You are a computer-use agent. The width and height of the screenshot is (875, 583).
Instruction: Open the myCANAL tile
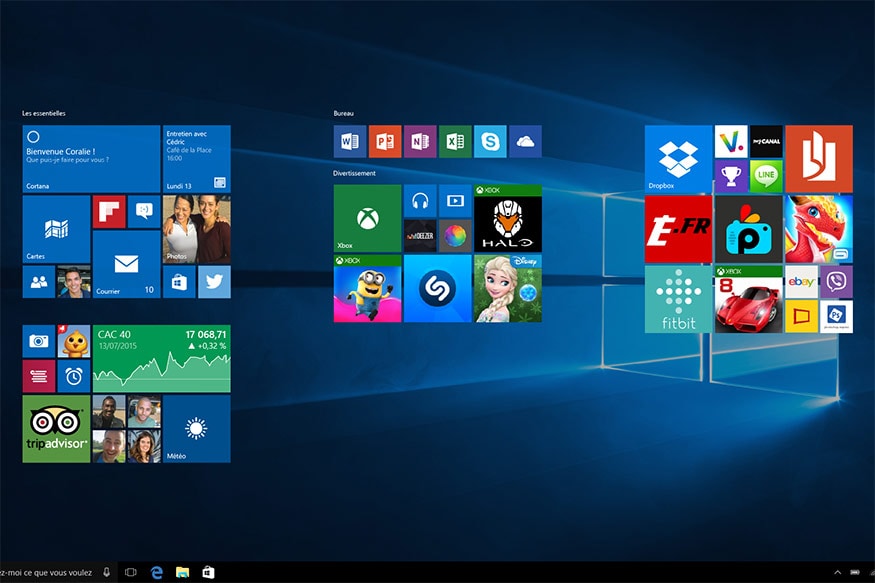(x=766, y=142)
